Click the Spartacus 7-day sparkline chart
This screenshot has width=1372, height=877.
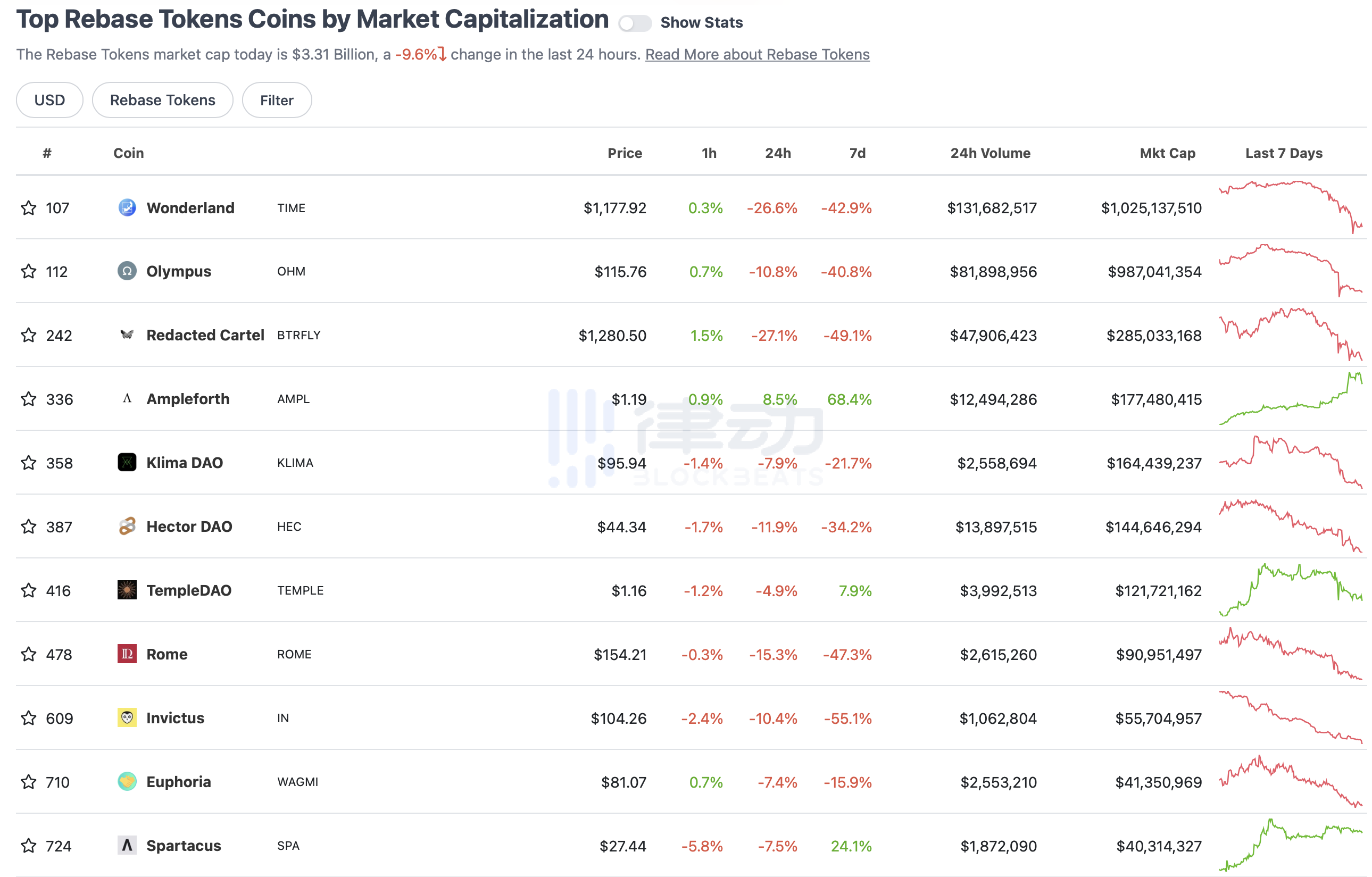1291,845
